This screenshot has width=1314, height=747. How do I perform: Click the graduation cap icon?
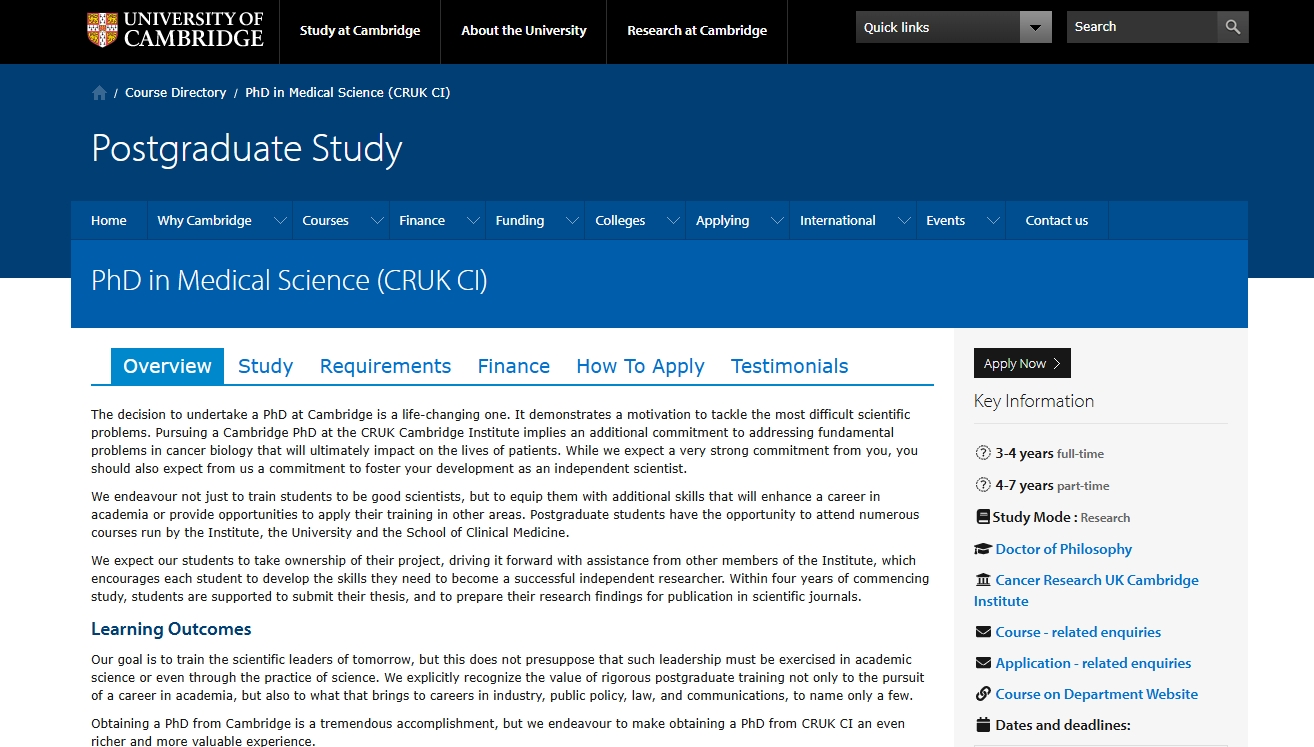click(983, 549)
